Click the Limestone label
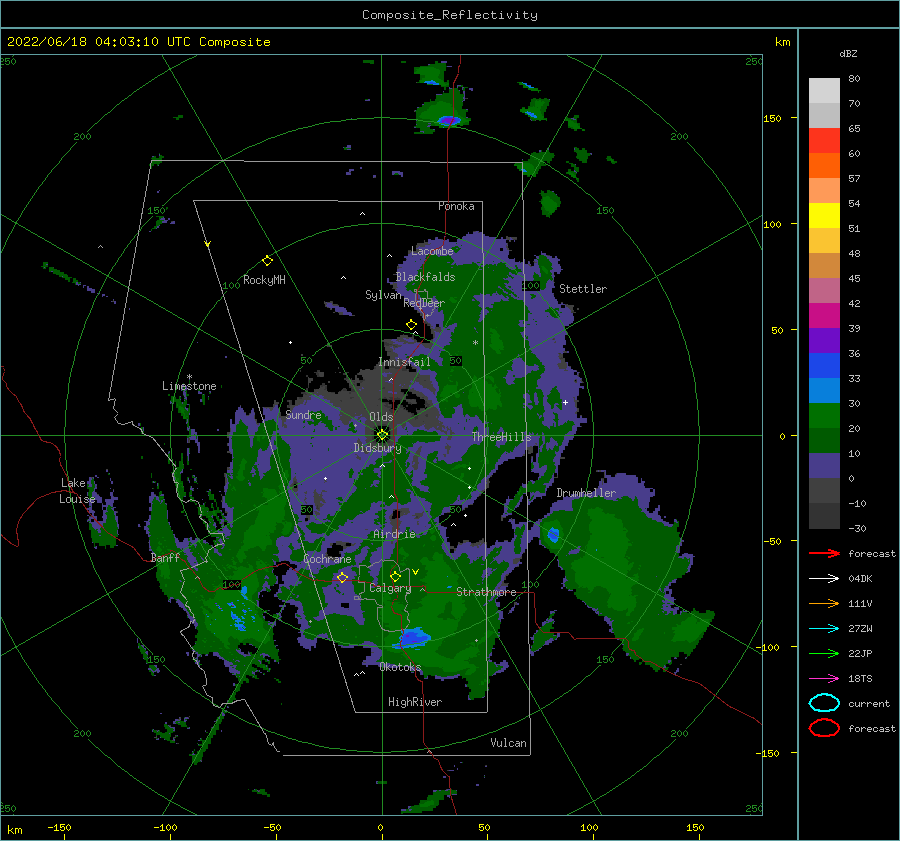This screenshot has height=841, width=900. [189, 386]
